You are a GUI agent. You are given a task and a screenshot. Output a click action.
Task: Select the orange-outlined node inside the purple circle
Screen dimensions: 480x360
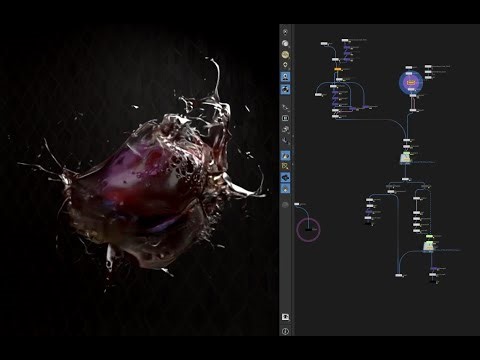click(411, 82)
